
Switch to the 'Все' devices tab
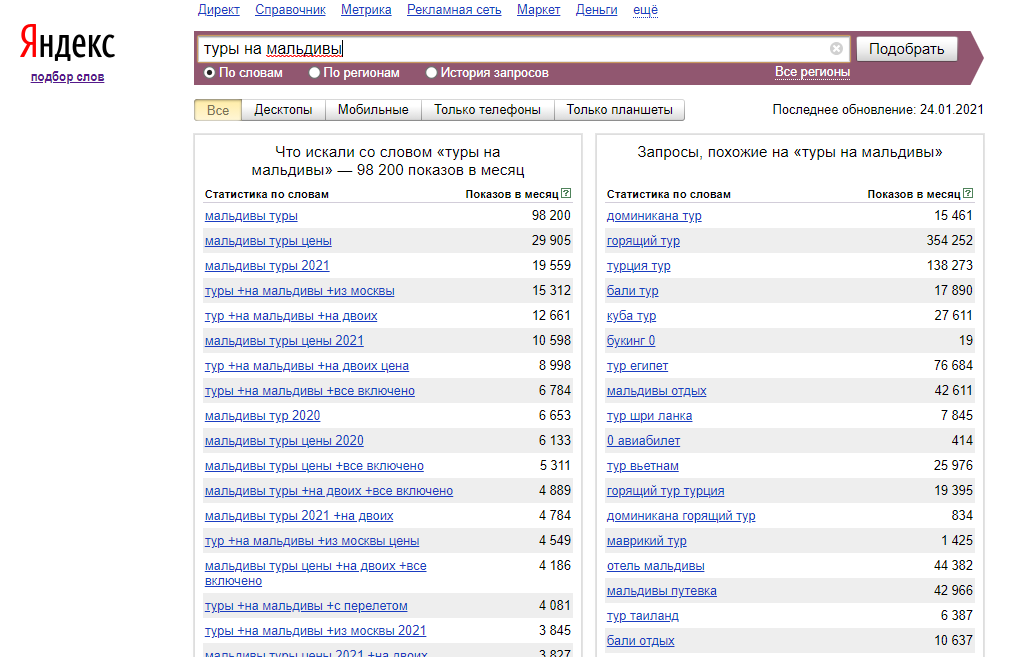pyautogui.click(x=217, y=110)
